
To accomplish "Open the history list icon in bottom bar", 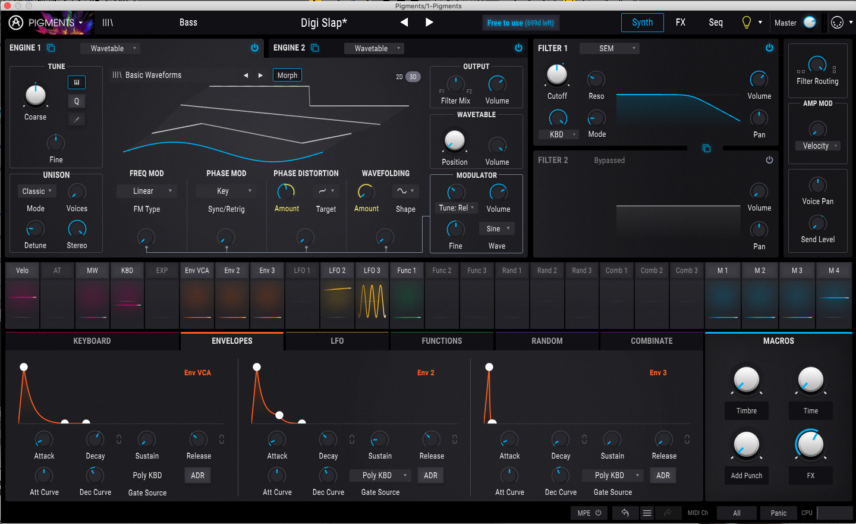I will tap(647, 513).
